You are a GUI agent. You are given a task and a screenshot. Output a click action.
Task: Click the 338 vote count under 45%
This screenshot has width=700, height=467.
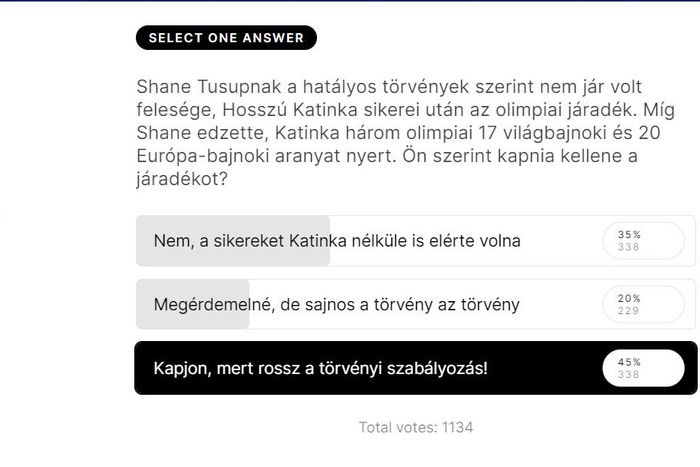pyautogui.click(x=629, y=375)
